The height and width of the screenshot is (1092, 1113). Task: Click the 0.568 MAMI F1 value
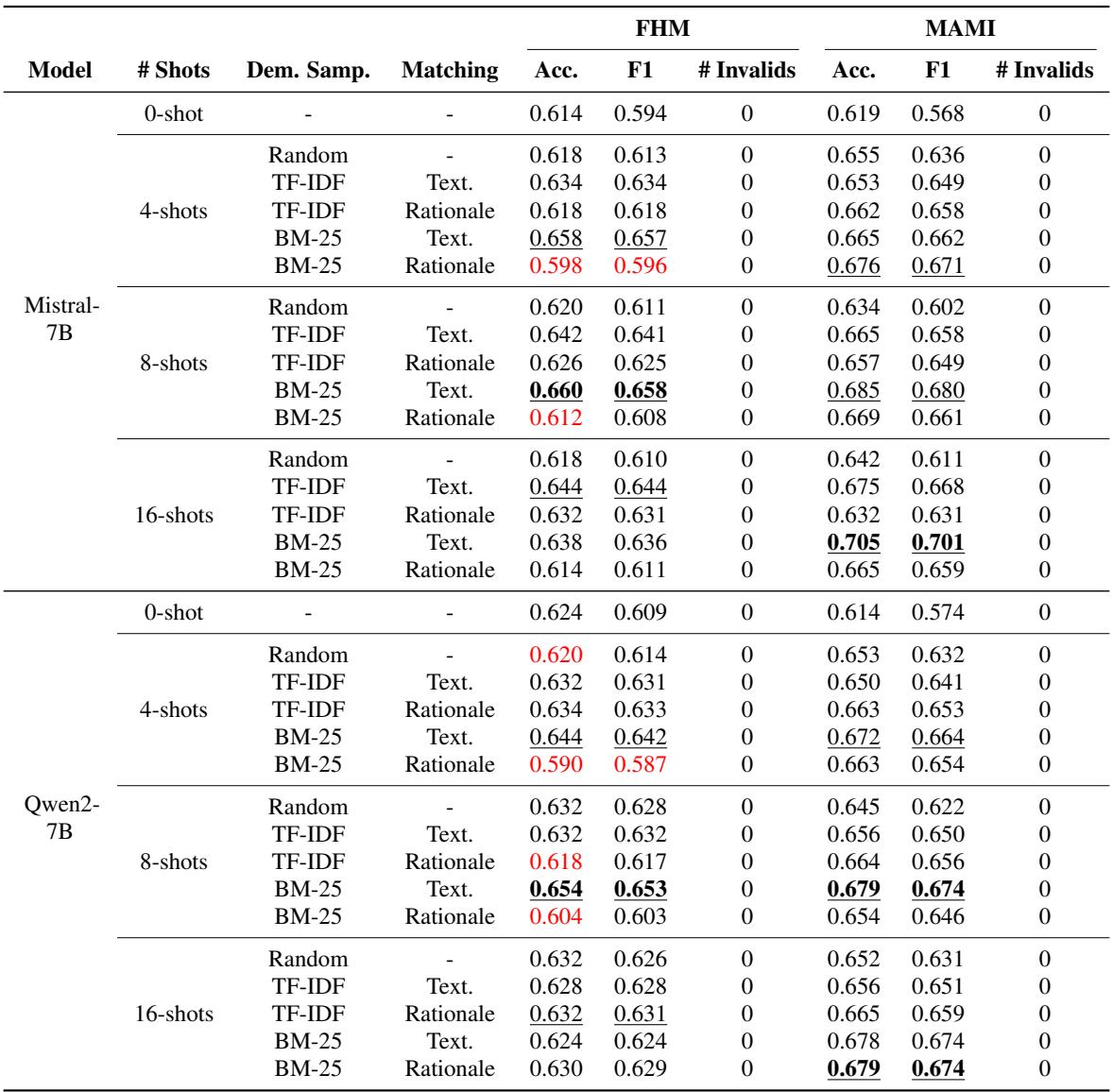coord(937,113)
